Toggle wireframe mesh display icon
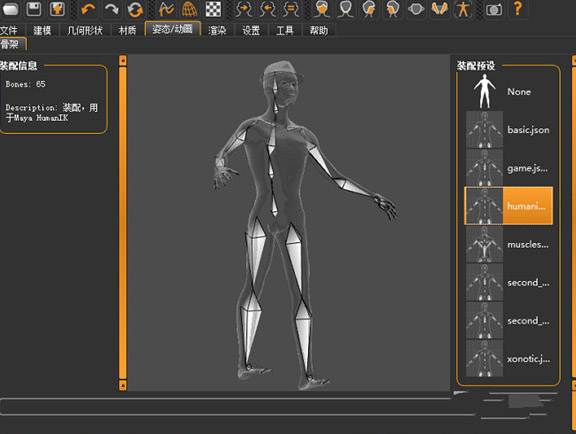 coord(190,9)
